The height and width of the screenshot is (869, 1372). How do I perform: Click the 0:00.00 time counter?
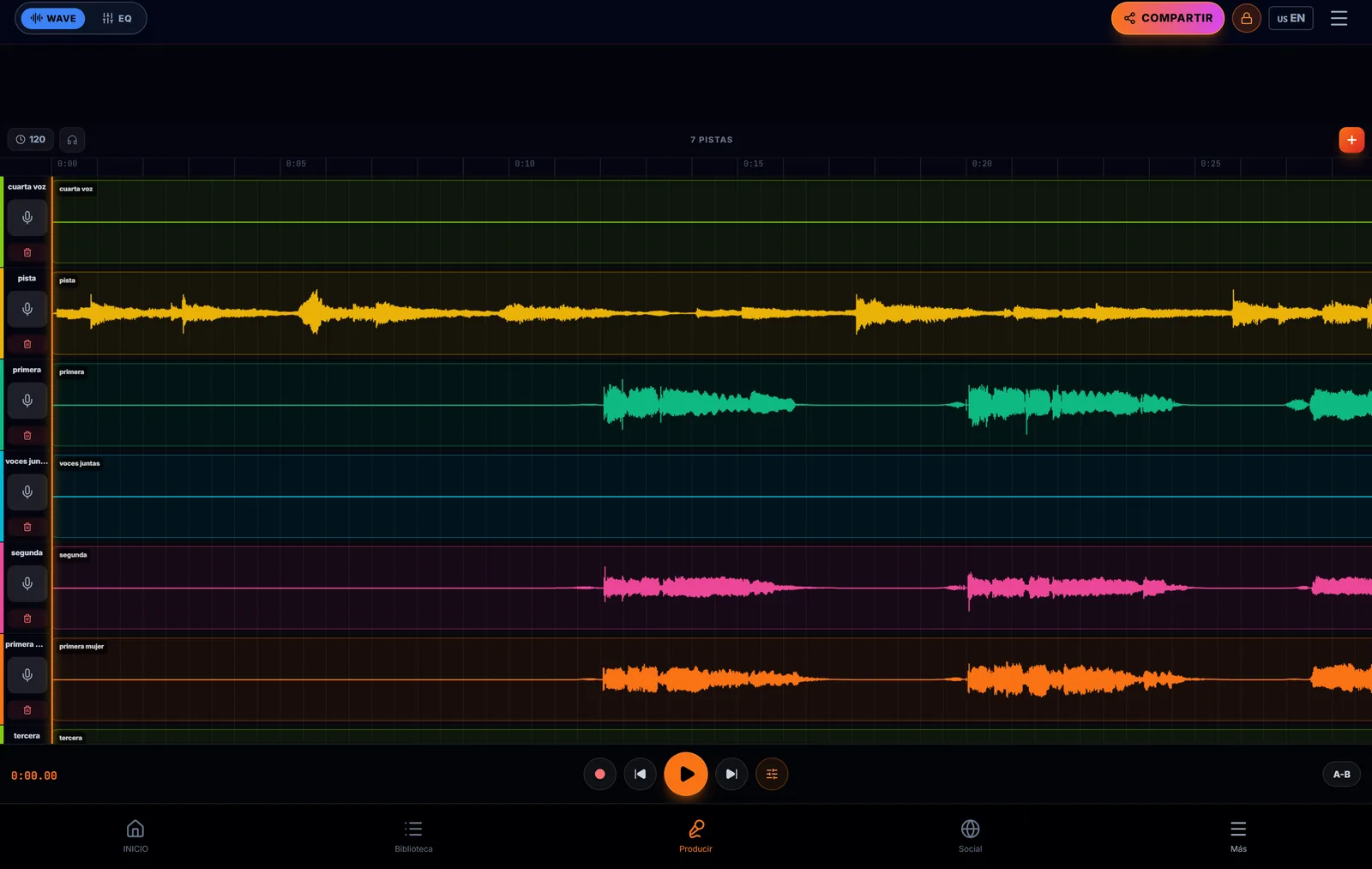pyautogui.click(x=34, y=775)
